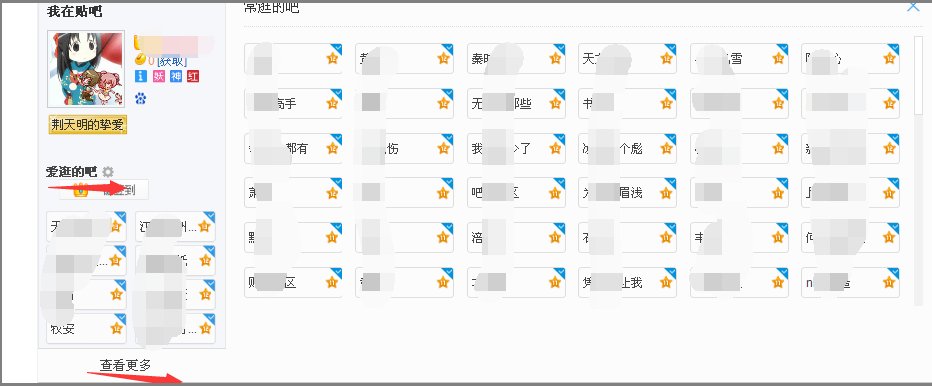Click the sign-in button under 爱逛的吧
This screenshot has height=386, width=932.
[x=103, y=190]
